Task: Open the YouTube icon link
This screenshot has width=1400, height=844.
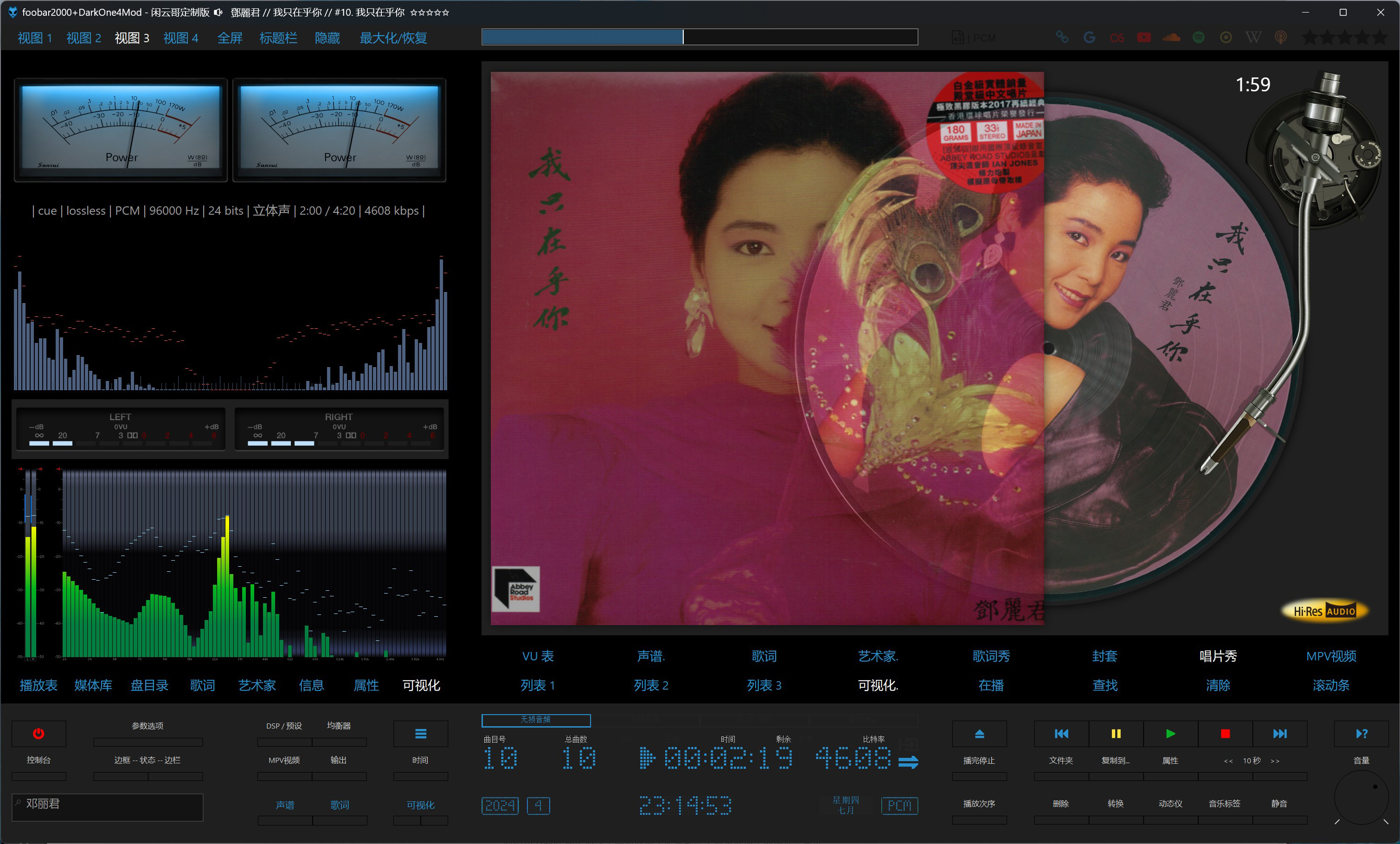Action: point(1144,38)
